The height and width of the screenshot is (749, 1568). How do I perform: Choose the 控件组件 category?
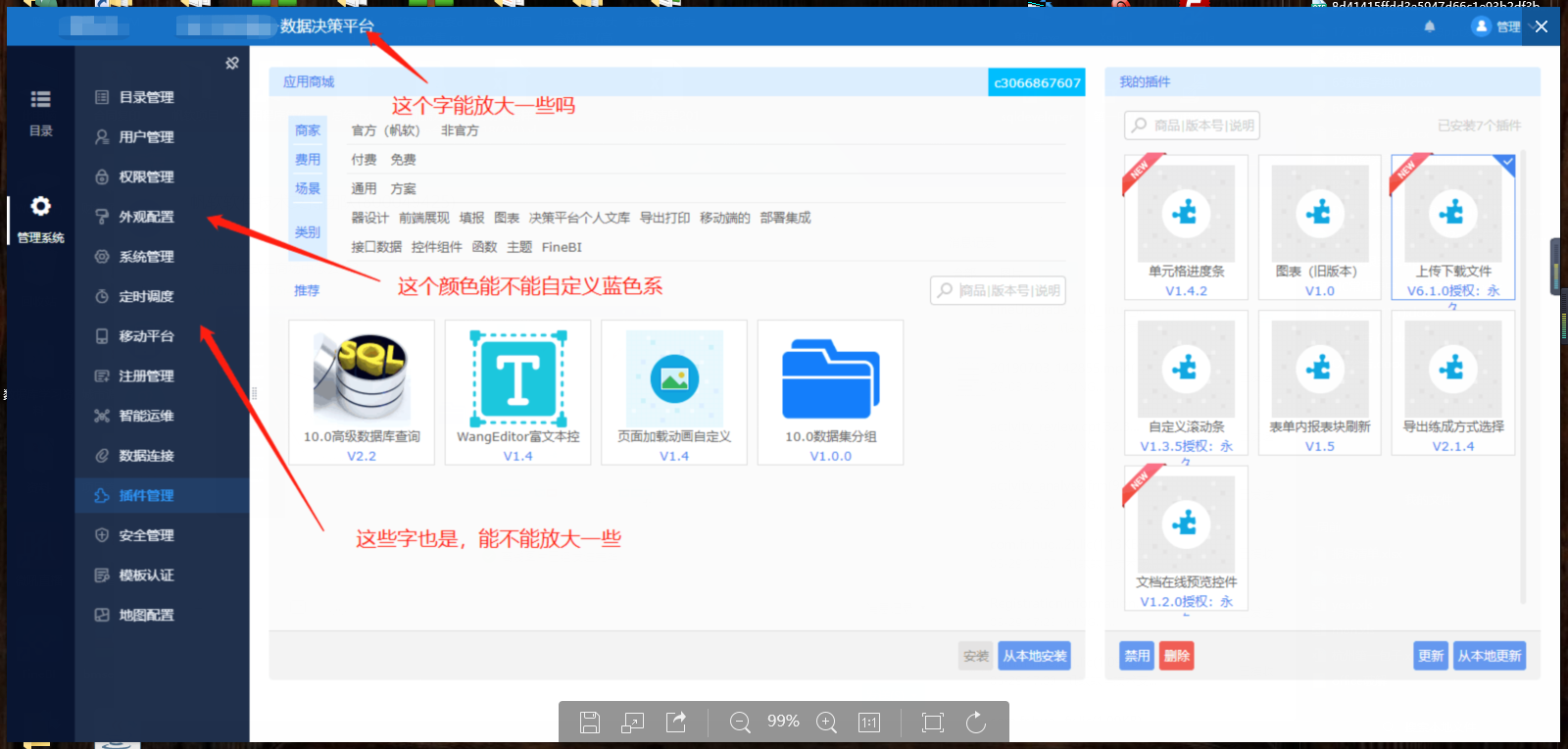[436, 247]
